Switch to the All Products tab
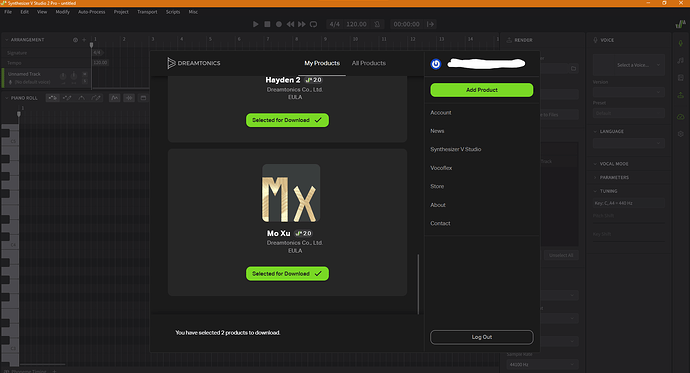This screenshot has width=690, height=373. (x=369, y=63)
